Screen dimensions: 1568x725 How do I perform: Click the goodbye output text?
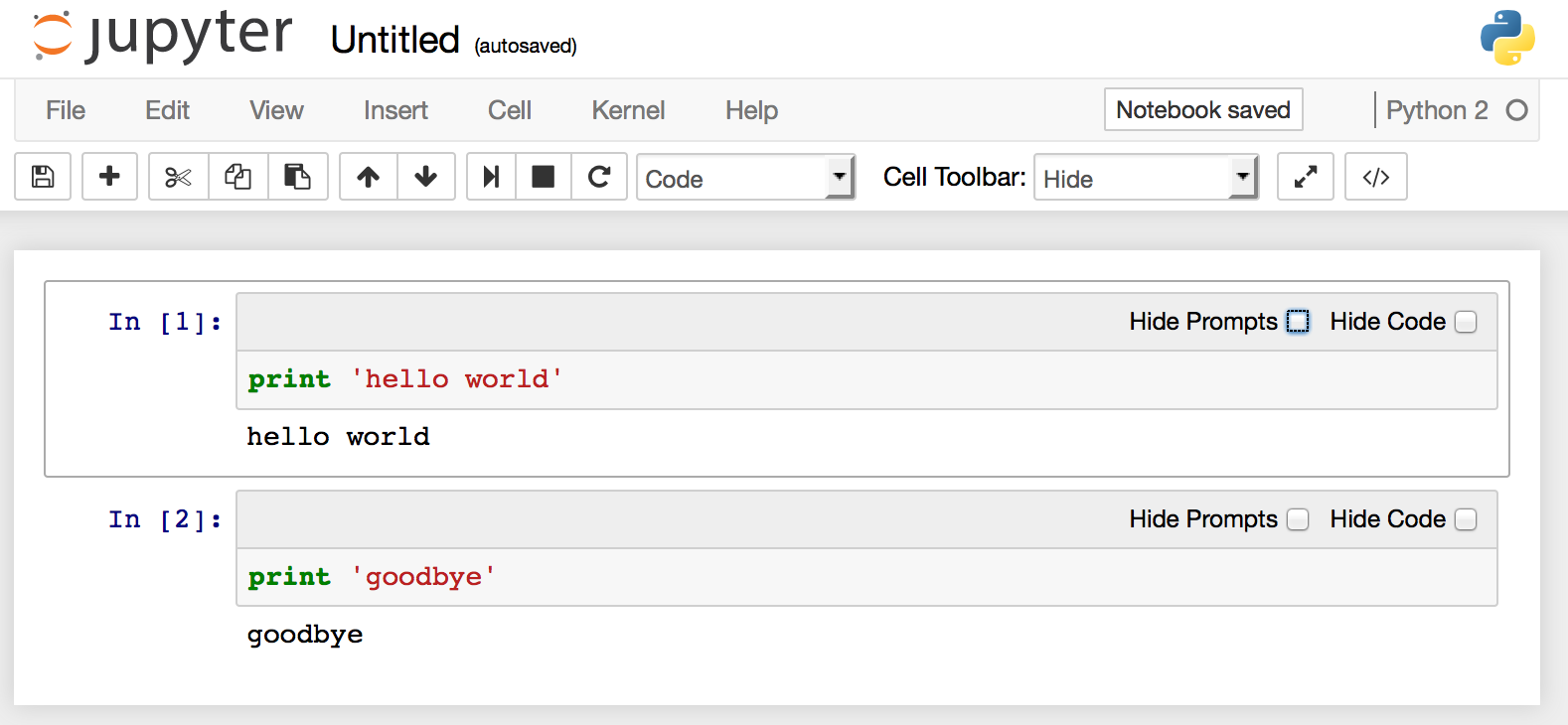pyautogui.click(x=305, y=635)
